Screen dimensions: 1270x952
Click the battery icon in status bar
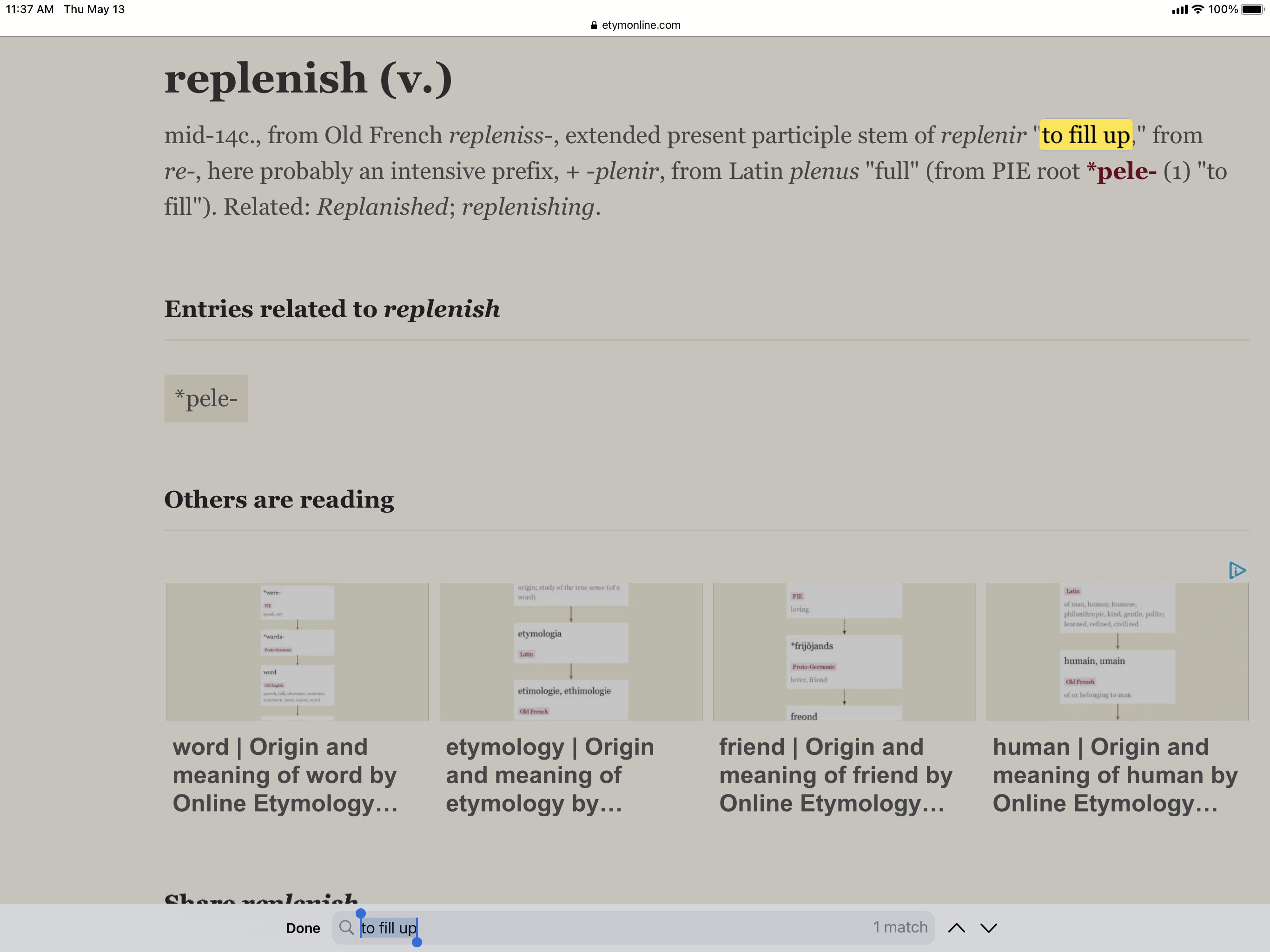1252,9
